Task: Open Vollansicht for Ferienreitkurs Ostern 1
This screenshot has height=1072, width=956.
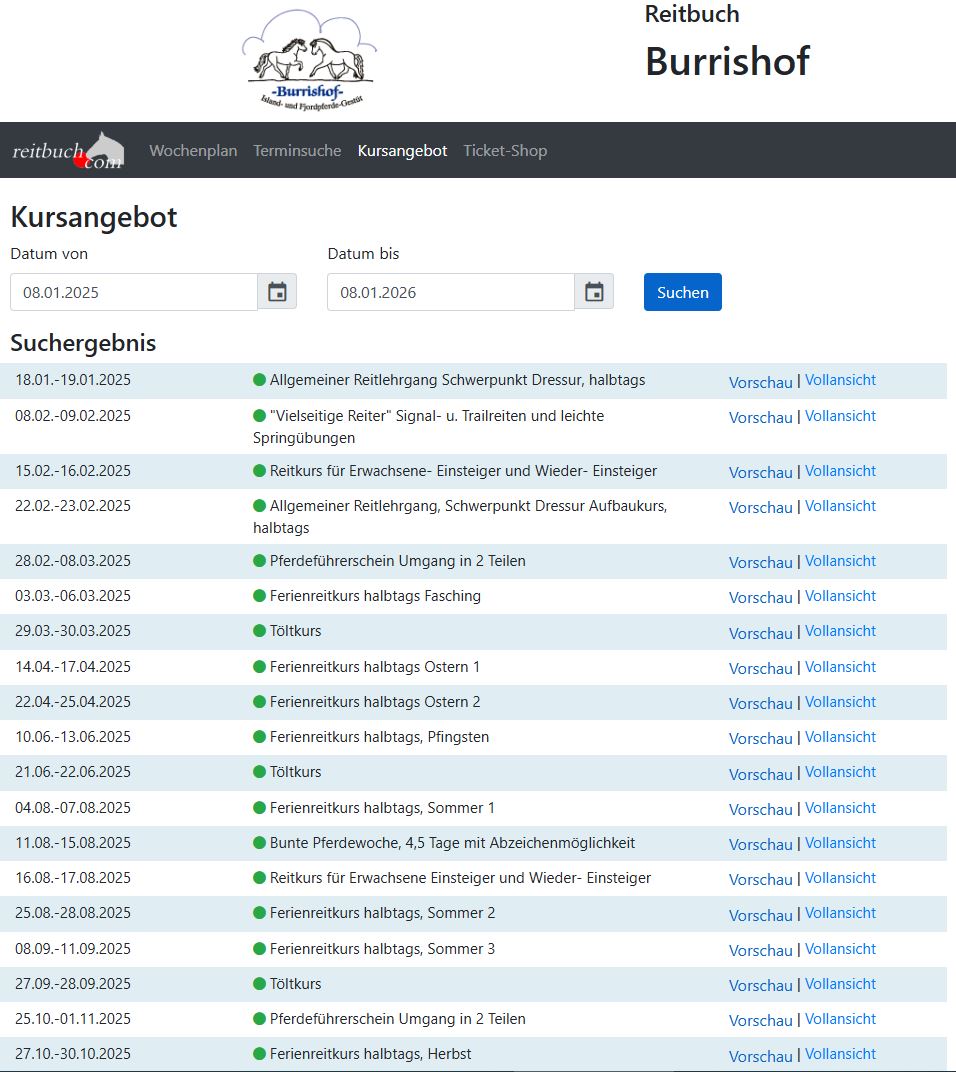Action: click(840, 667)
